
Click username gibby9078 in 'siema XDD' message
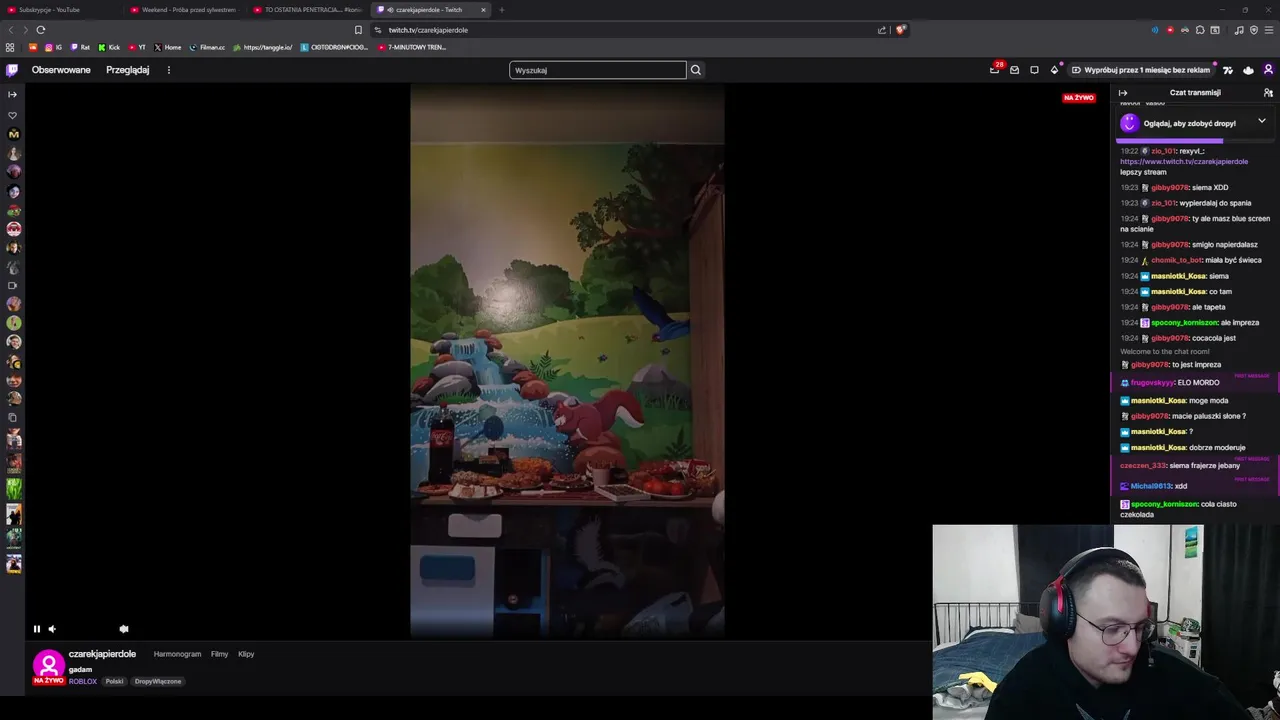[x=1169, y=187]
